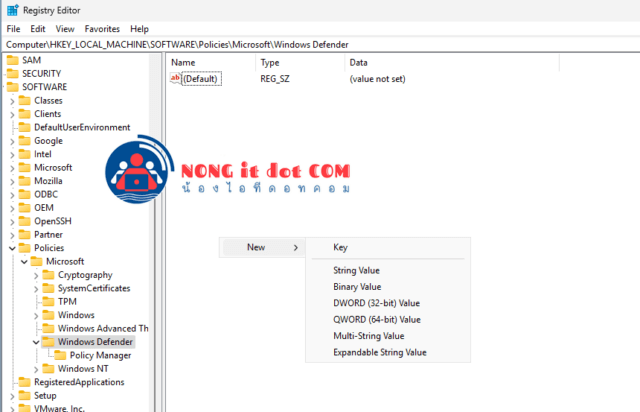
Task: Select the Policies folder icon
Action: pyautogui.click(x=24, y=248)
